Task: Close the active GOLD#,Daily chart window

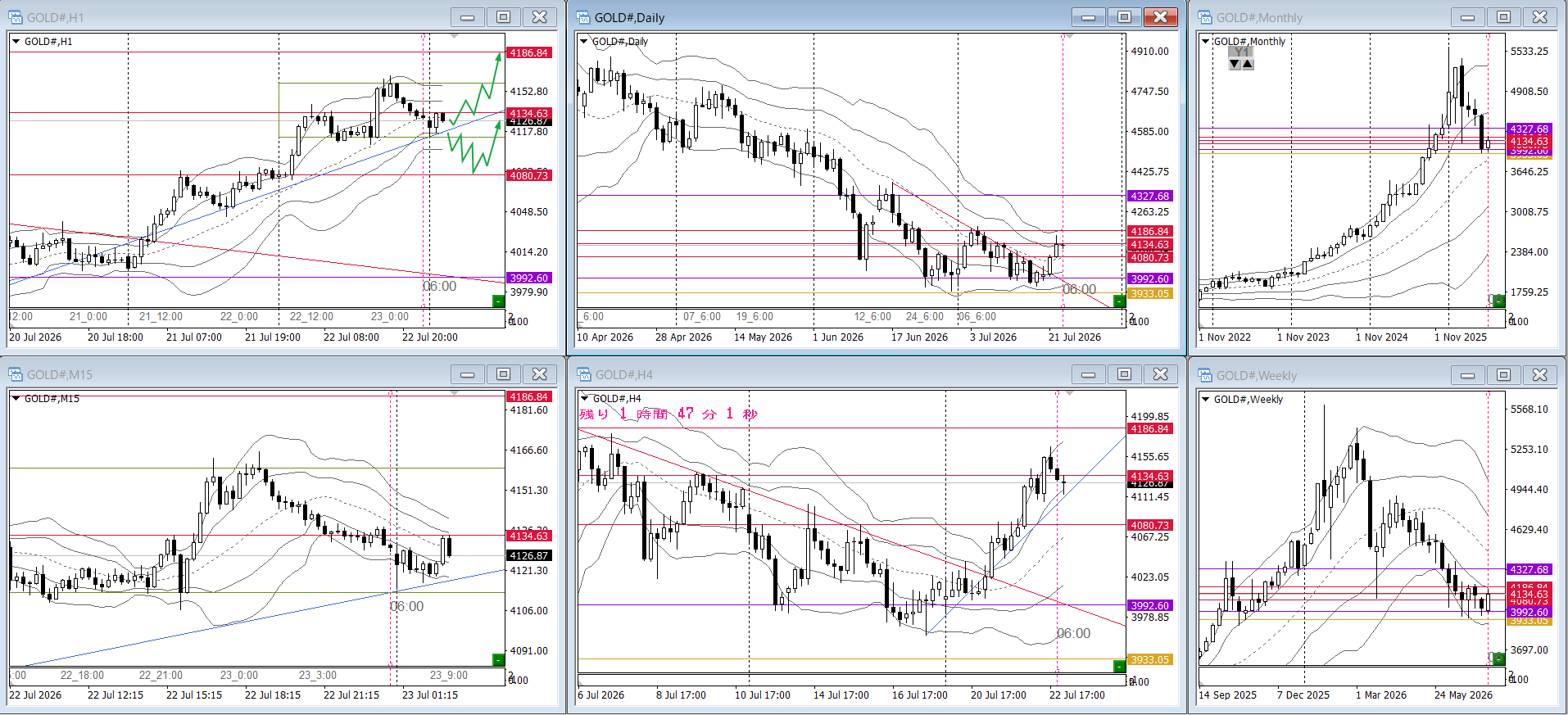Action: click(1161, 17)
